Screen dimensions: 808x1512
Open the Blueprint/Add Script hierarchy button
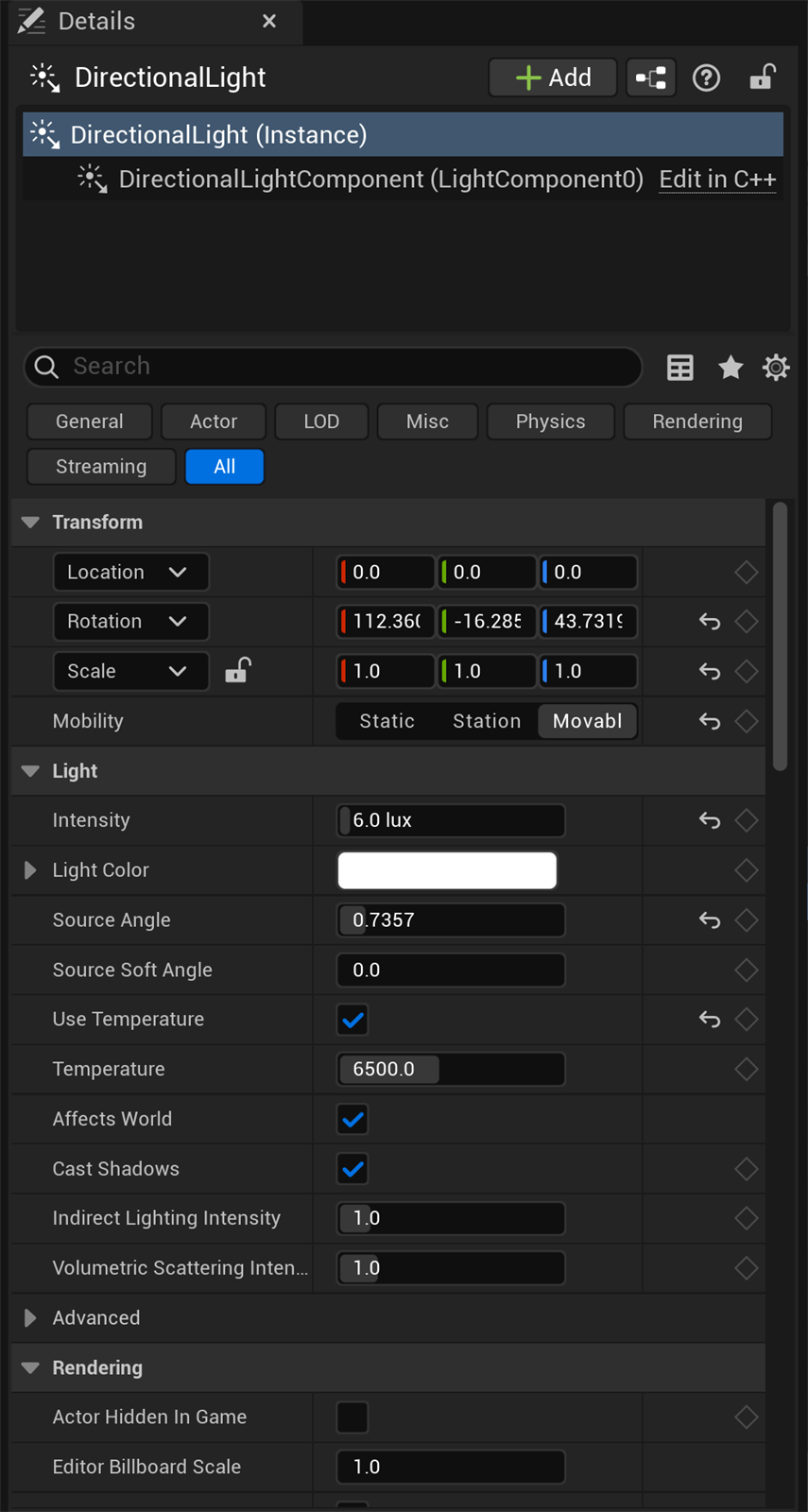pos(651,77)
